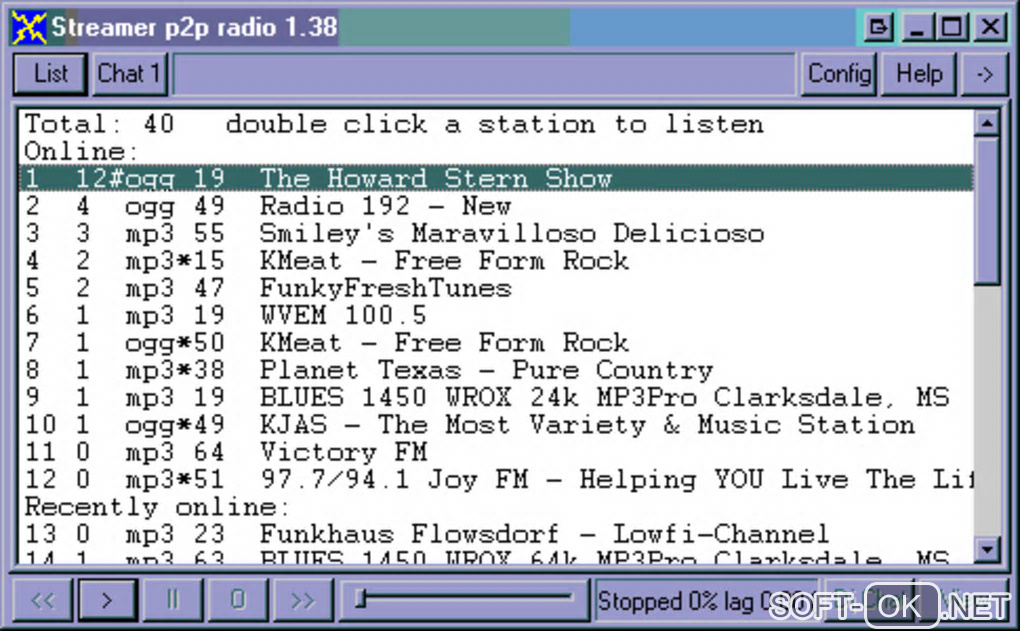The height and width of the screenshot is (631, 1020).
Task: Select 97.7/94.1 Joy FM station
Action: (496, 479)
